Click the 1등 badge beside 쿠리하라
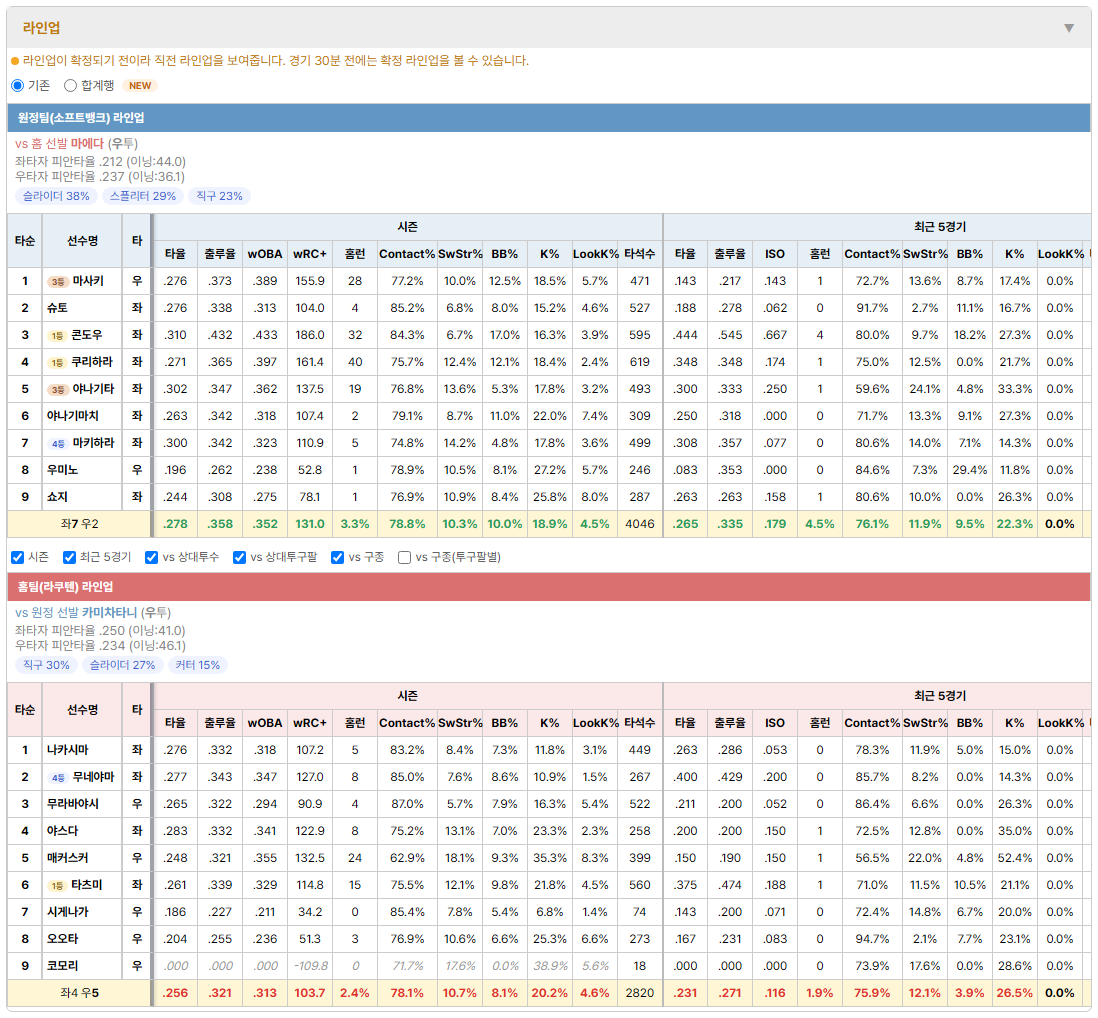The height and width of the screenshot is (1018, 1098). coord(57,363)
